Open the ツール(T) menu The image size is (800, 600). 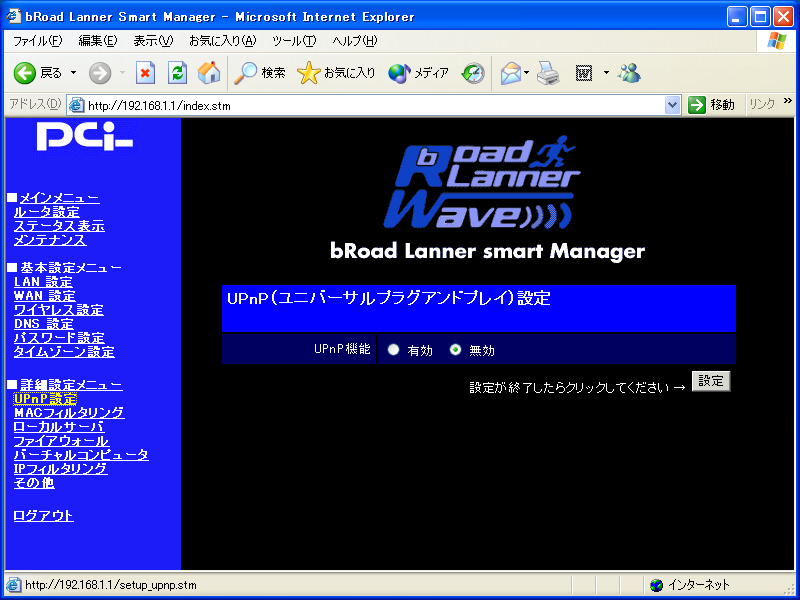294,41
